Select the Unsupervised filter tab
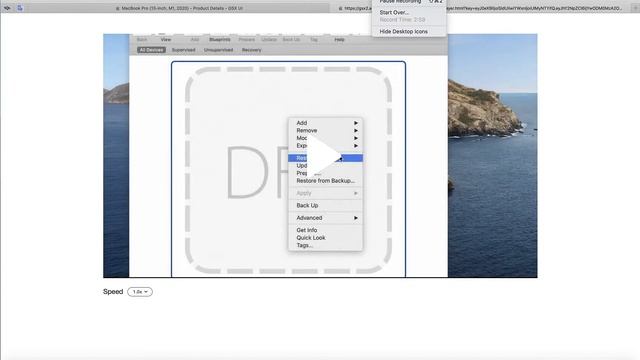 (218, 50)
